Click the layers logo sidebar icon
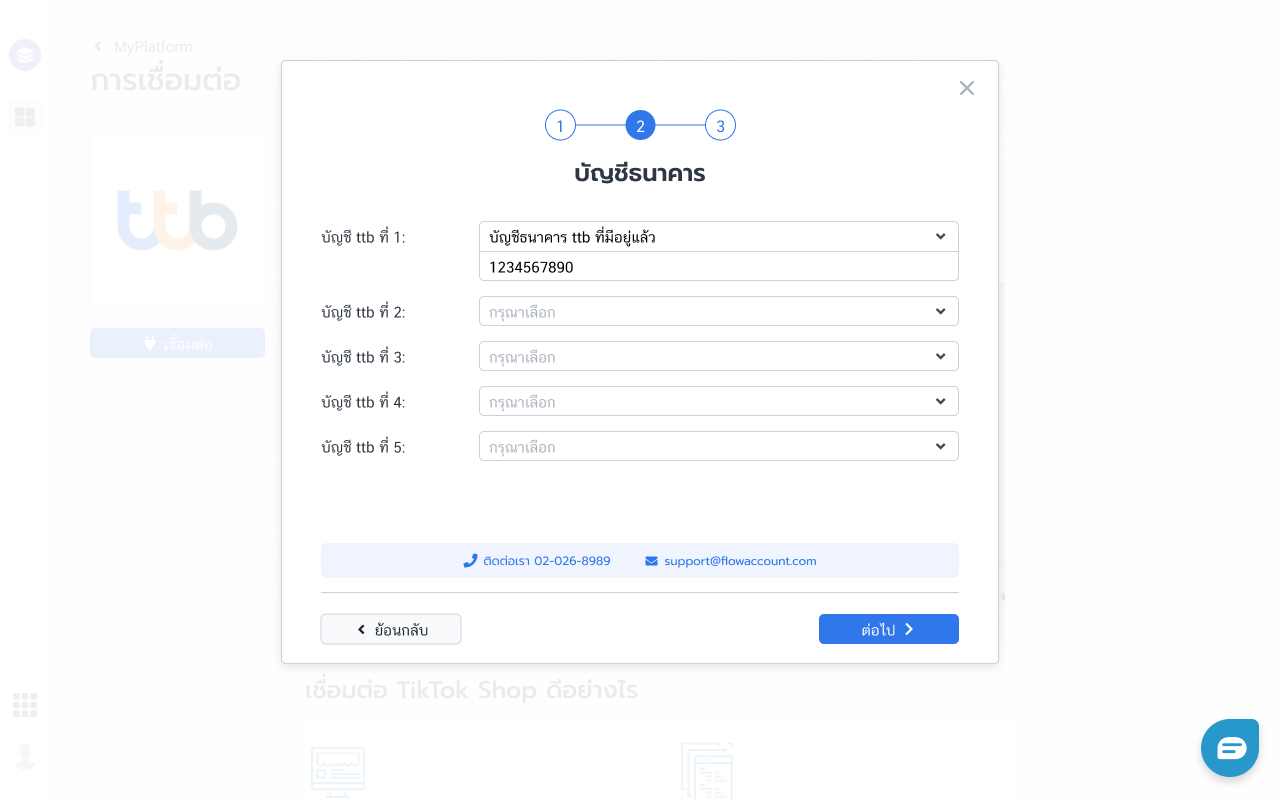1280x800 pixels. coord(25,54)
